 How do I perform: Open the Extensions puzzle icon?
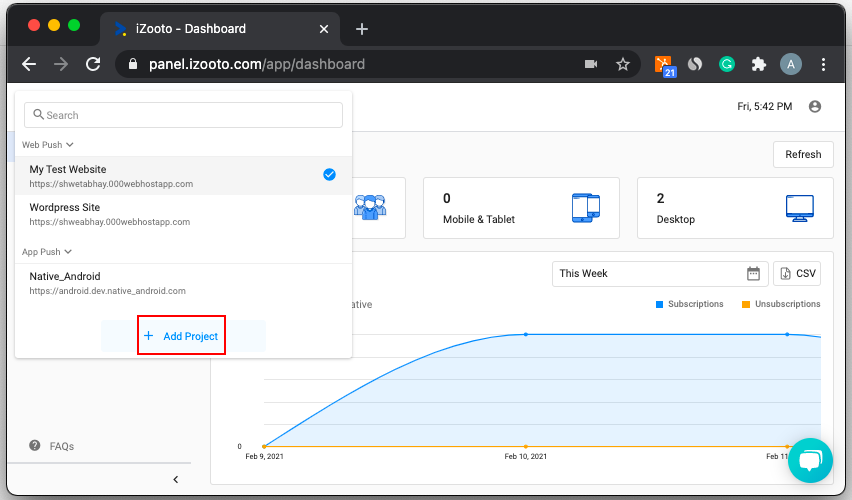pos(759,64)
